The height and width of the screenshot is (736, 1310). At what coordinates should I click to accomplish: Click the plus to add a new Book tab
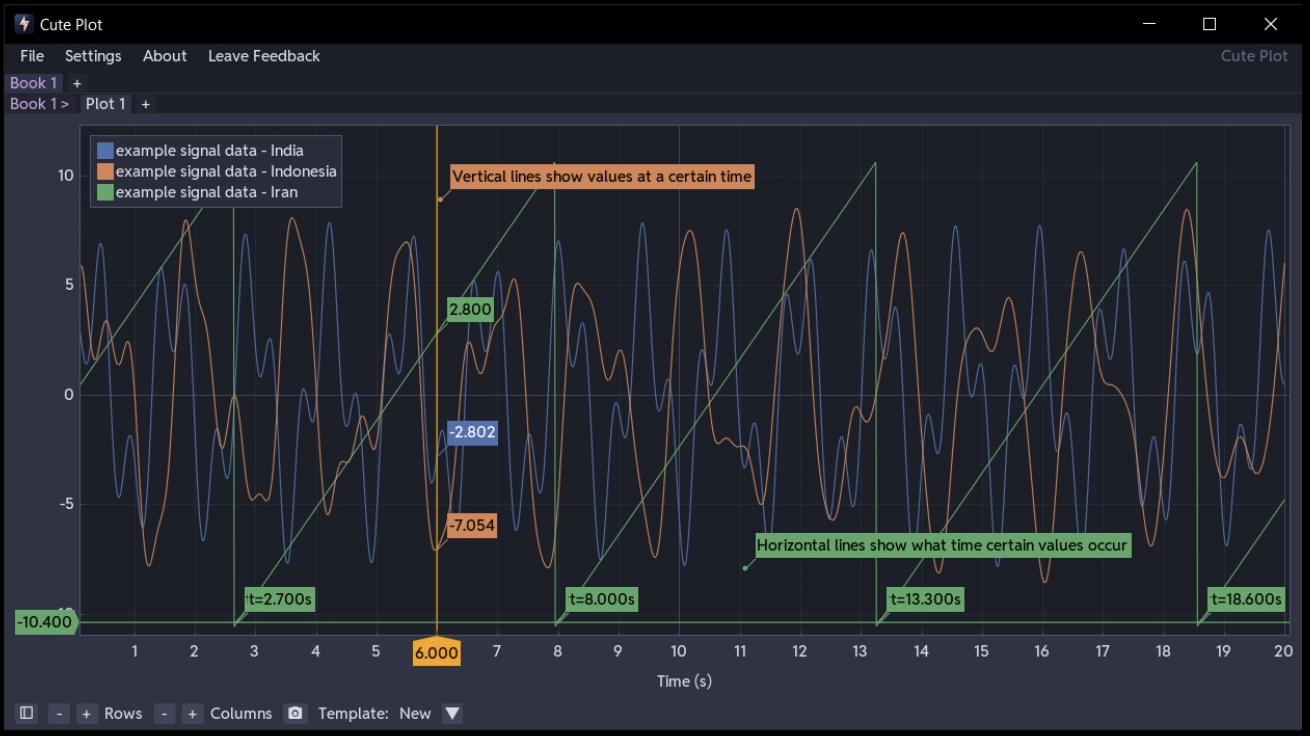[77, 82]
